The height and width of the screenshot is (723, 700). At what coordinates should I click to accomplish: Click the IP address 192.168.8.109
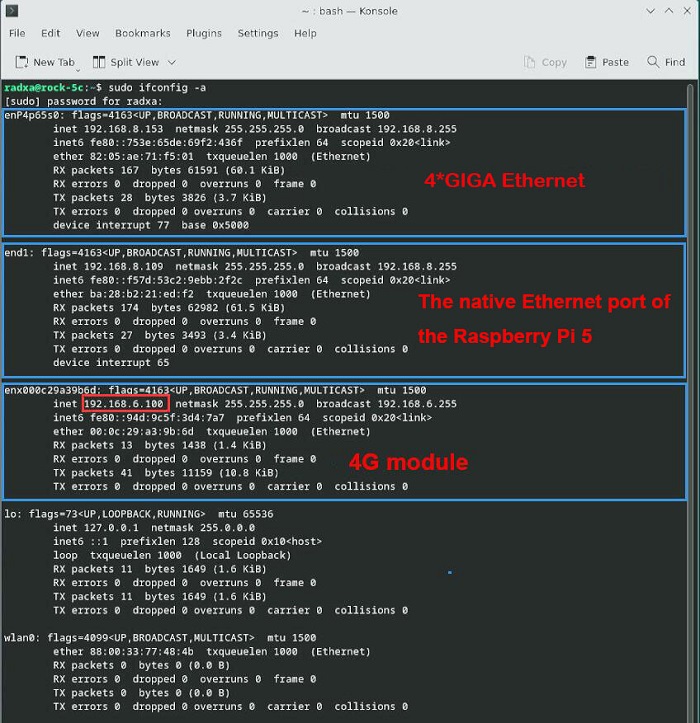[x=124, y=267]
